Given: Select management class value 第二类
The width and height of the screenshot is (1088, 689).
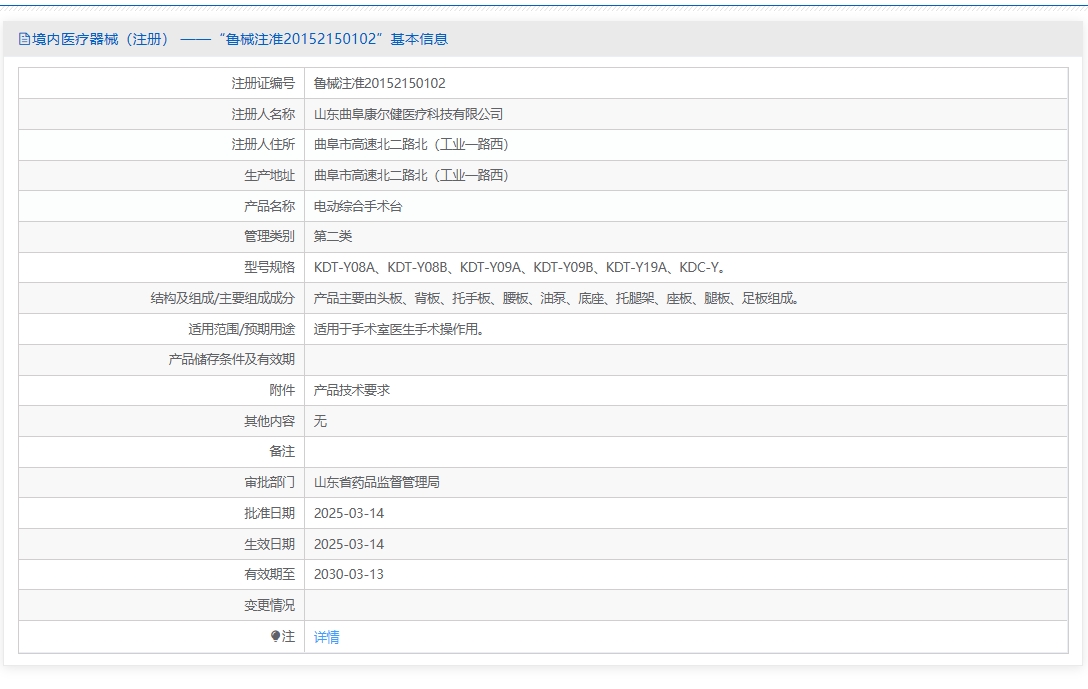Looking at the screenshot, I should [x=332, y=237].
